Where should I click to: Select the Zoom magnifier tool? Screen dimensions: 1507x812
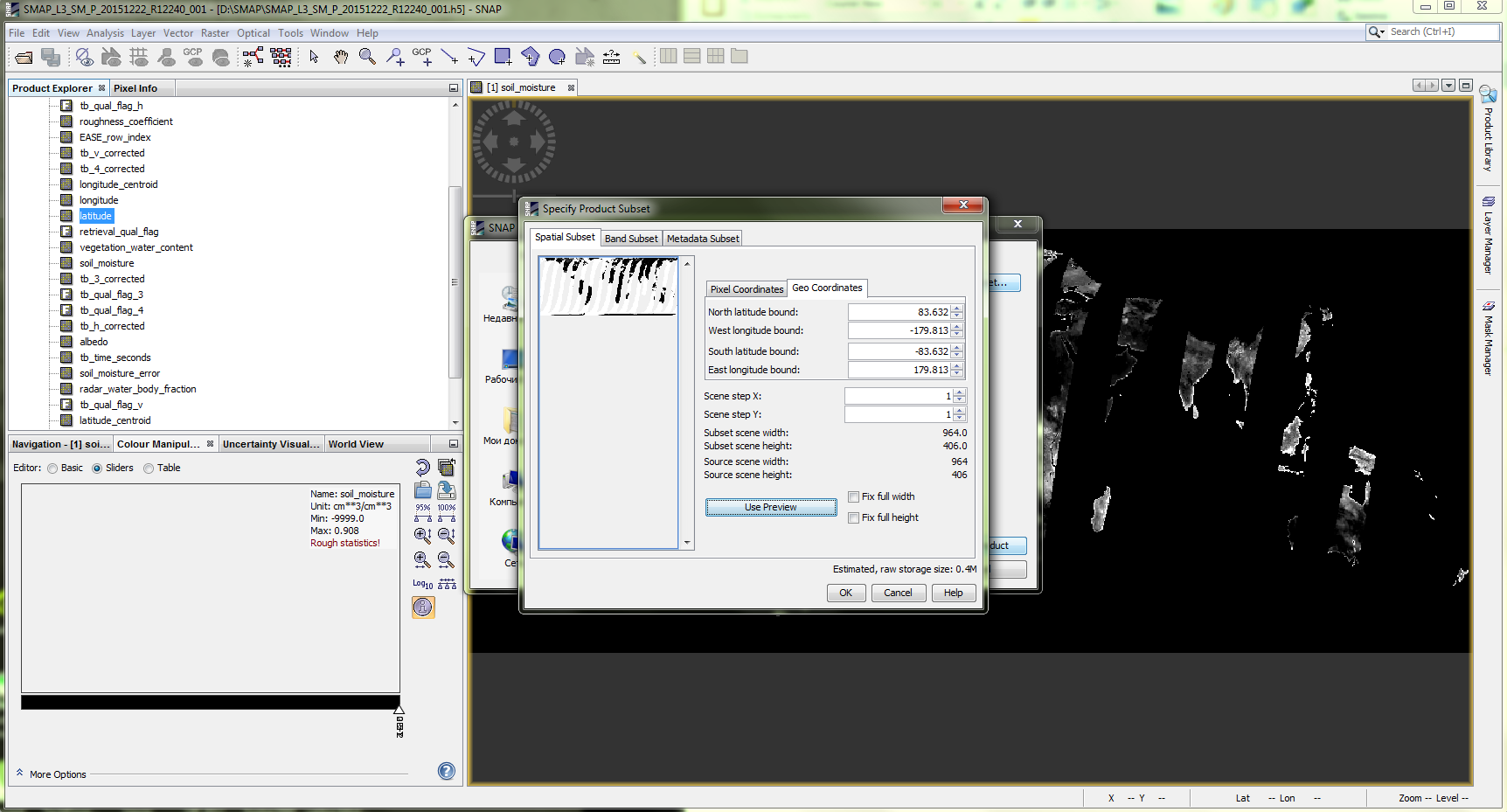tap(367, 57)
